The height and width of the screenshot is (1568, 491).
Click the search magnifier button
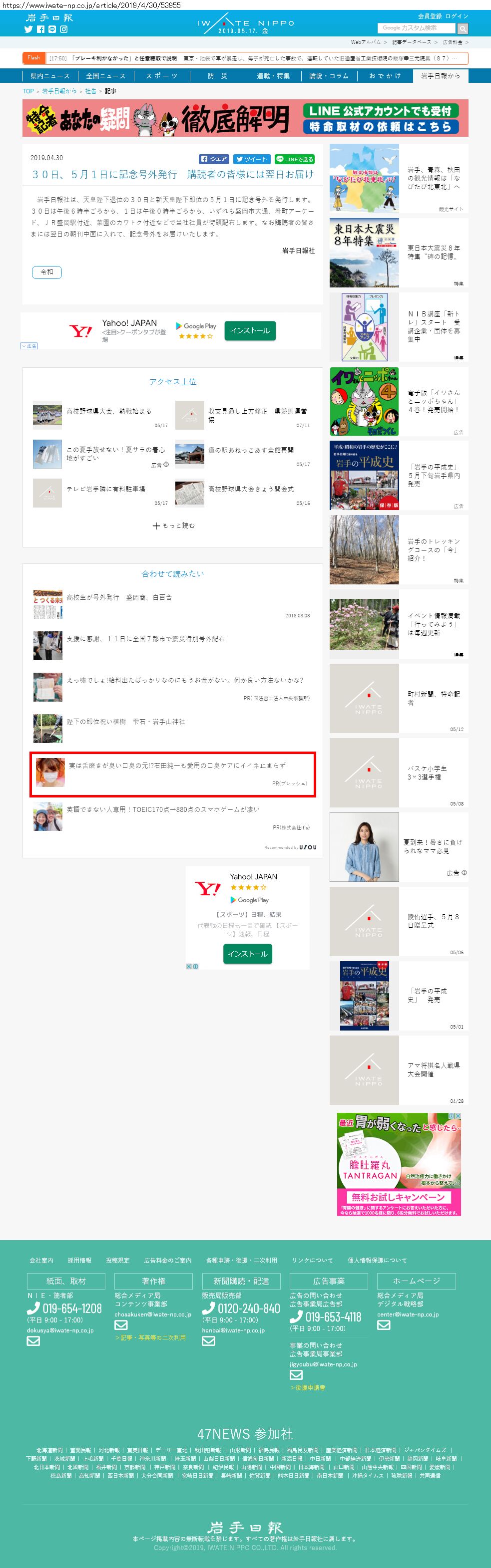pos(463,28)
